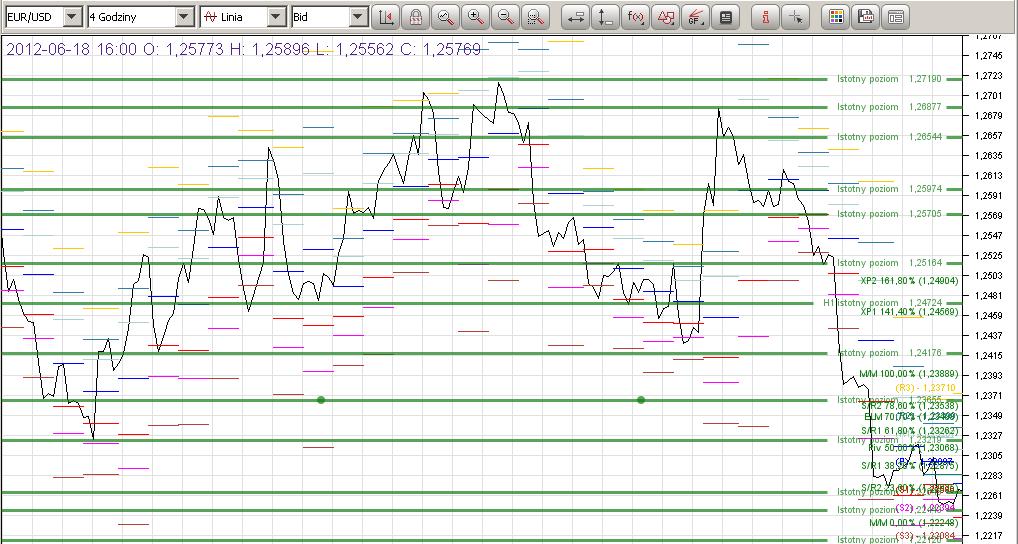Click the 'Istotny poziom 1,25974' level label
Viewport: 1018px width, 544px height.
coord(889,189)
